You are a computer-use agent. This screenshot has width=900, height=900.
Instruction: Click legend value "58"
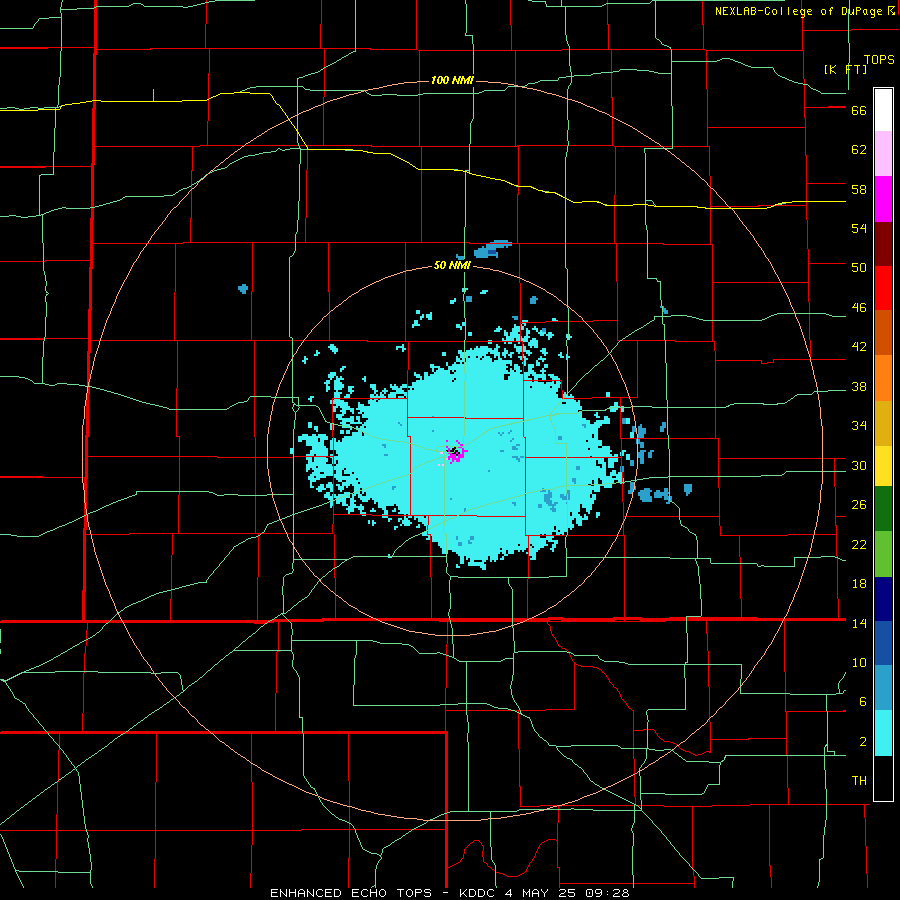click(x=859, y=189)
